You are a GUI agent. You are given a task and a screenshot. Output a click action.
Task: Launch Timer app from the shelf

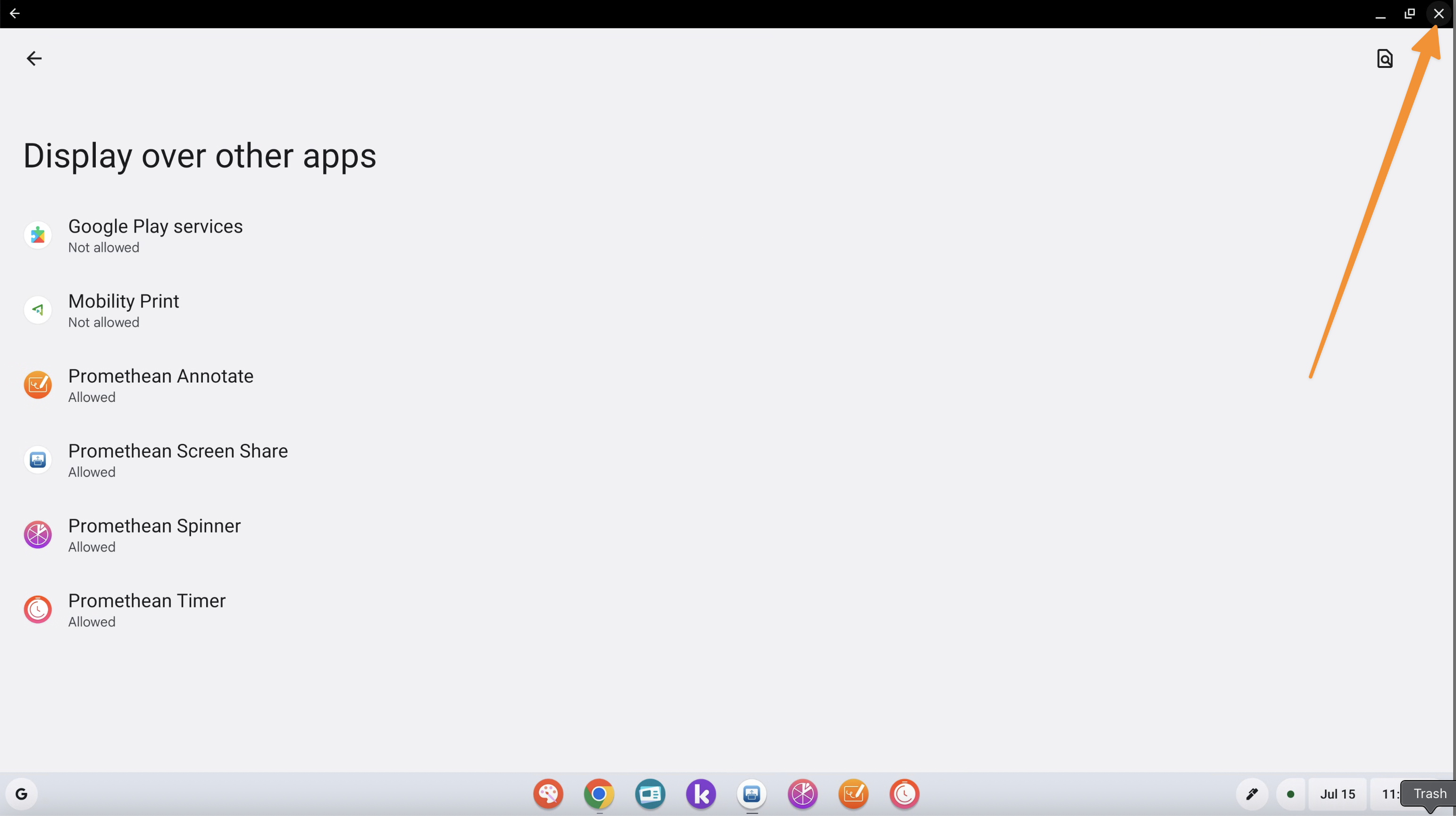click(x=904, y=794)
